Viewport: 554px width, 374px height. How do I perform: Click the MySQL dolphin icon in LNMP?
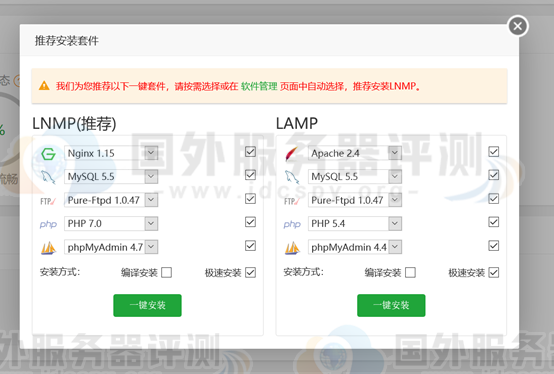tap(48, 177)
